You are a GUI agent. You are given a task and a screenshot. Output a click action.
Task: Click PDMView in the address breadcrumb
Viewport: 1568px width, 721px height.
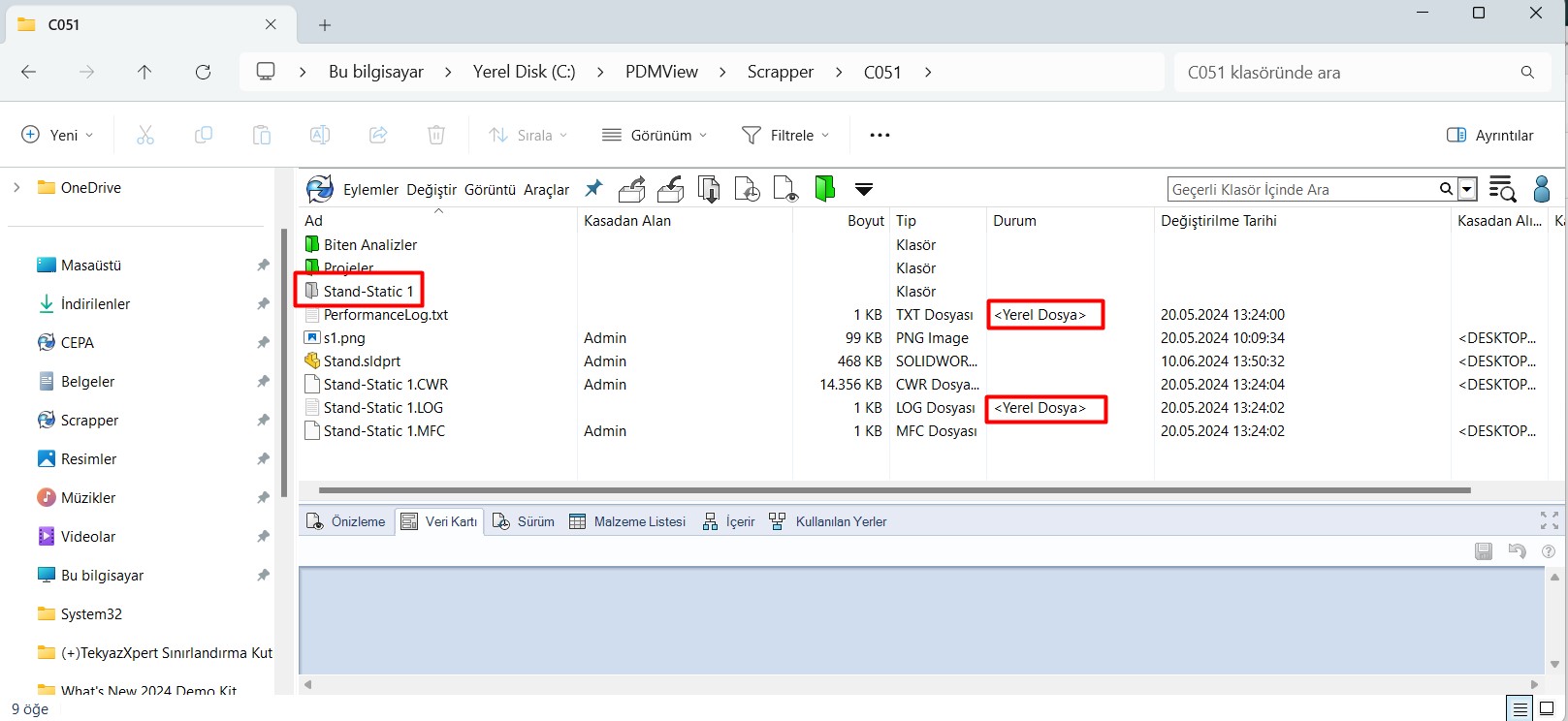tap(661, 72)
